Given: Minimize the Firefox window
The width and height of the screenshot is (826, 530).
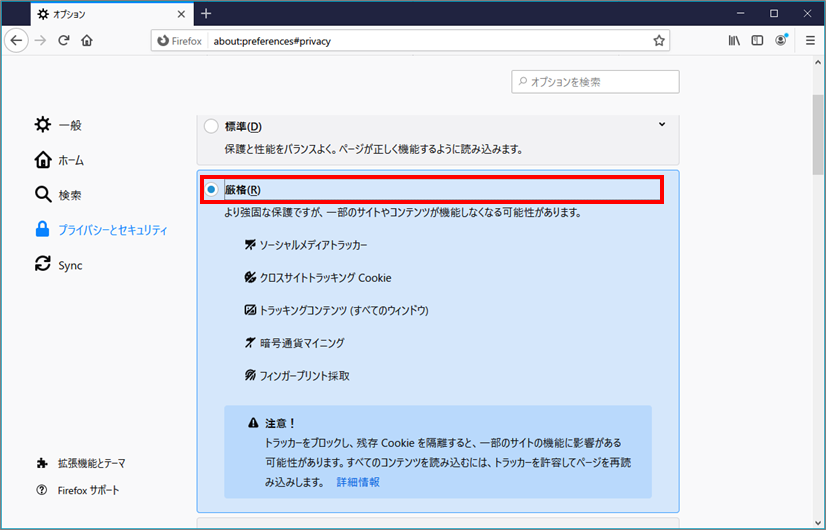Looking at the screenshot, I should [x=741, y=14].
